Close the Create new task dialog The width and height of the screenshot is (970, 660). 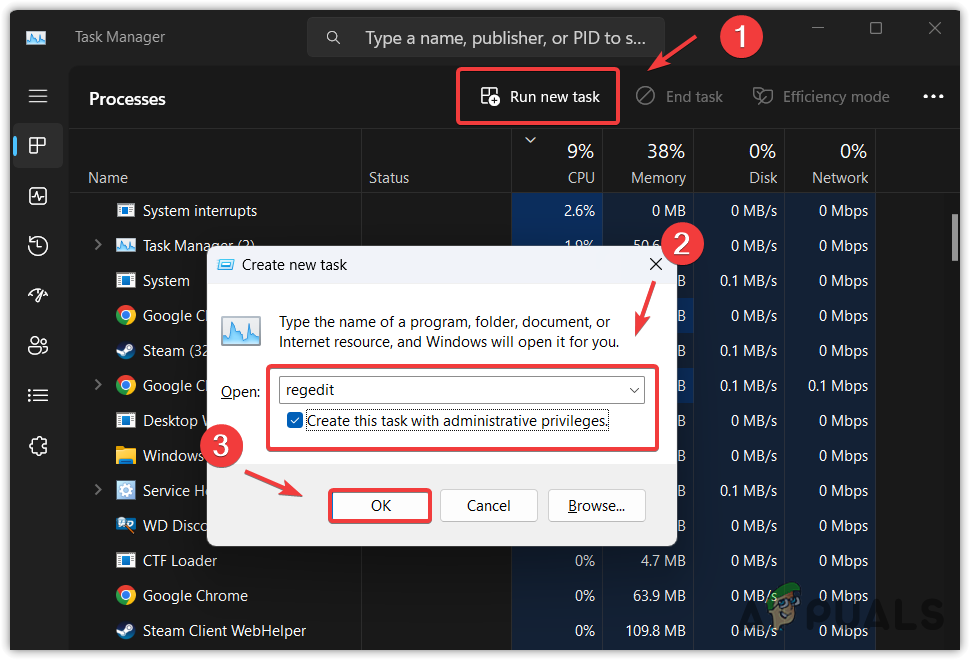click(656, 265)
